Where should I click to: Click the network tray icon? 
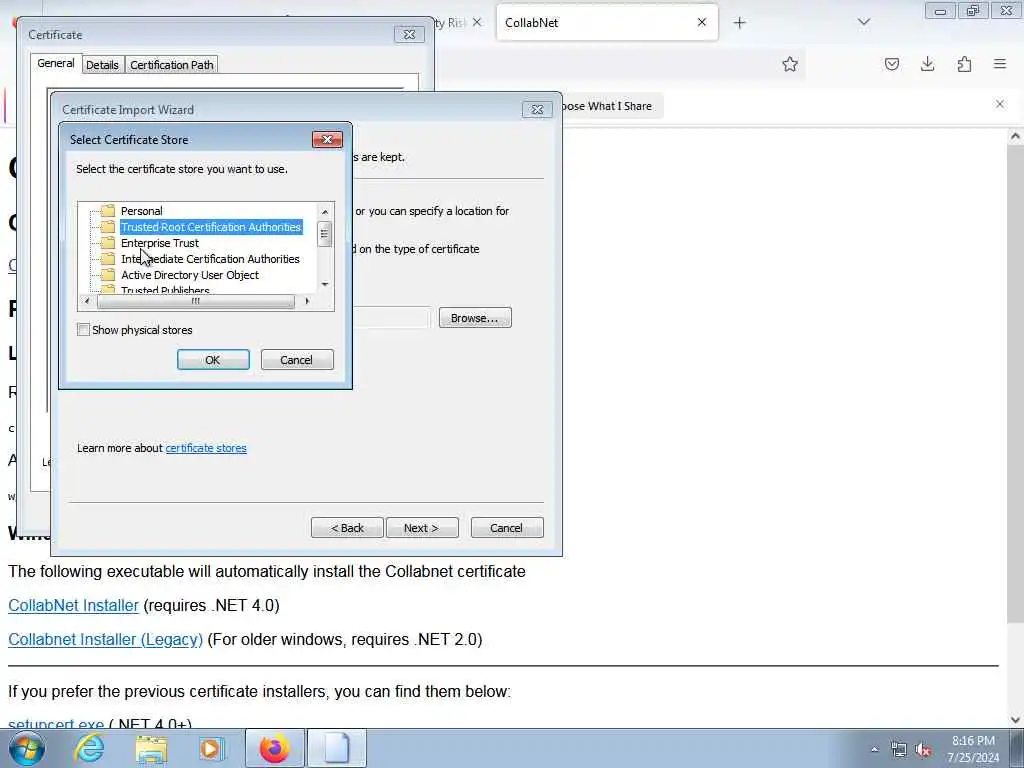tap(899, 749)
